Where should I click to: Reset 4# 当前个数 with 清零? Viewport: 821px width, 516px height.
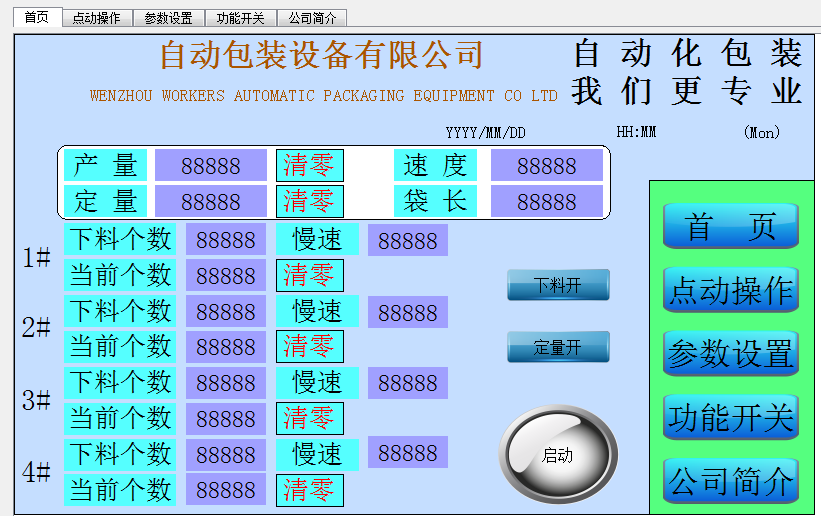[x=309, y=490]
